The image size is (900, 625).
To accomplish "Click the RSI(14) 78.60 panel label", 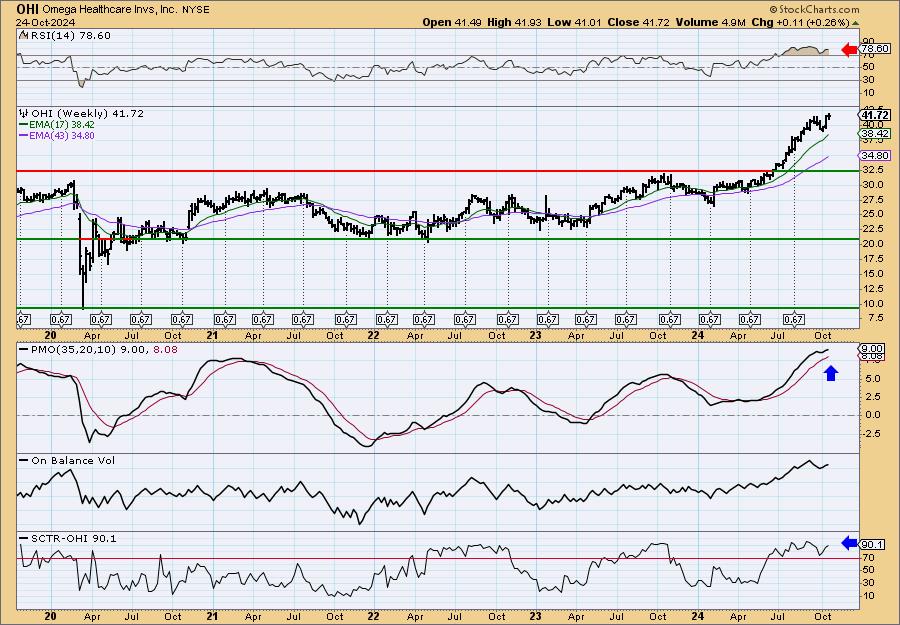I will point(70,36).
